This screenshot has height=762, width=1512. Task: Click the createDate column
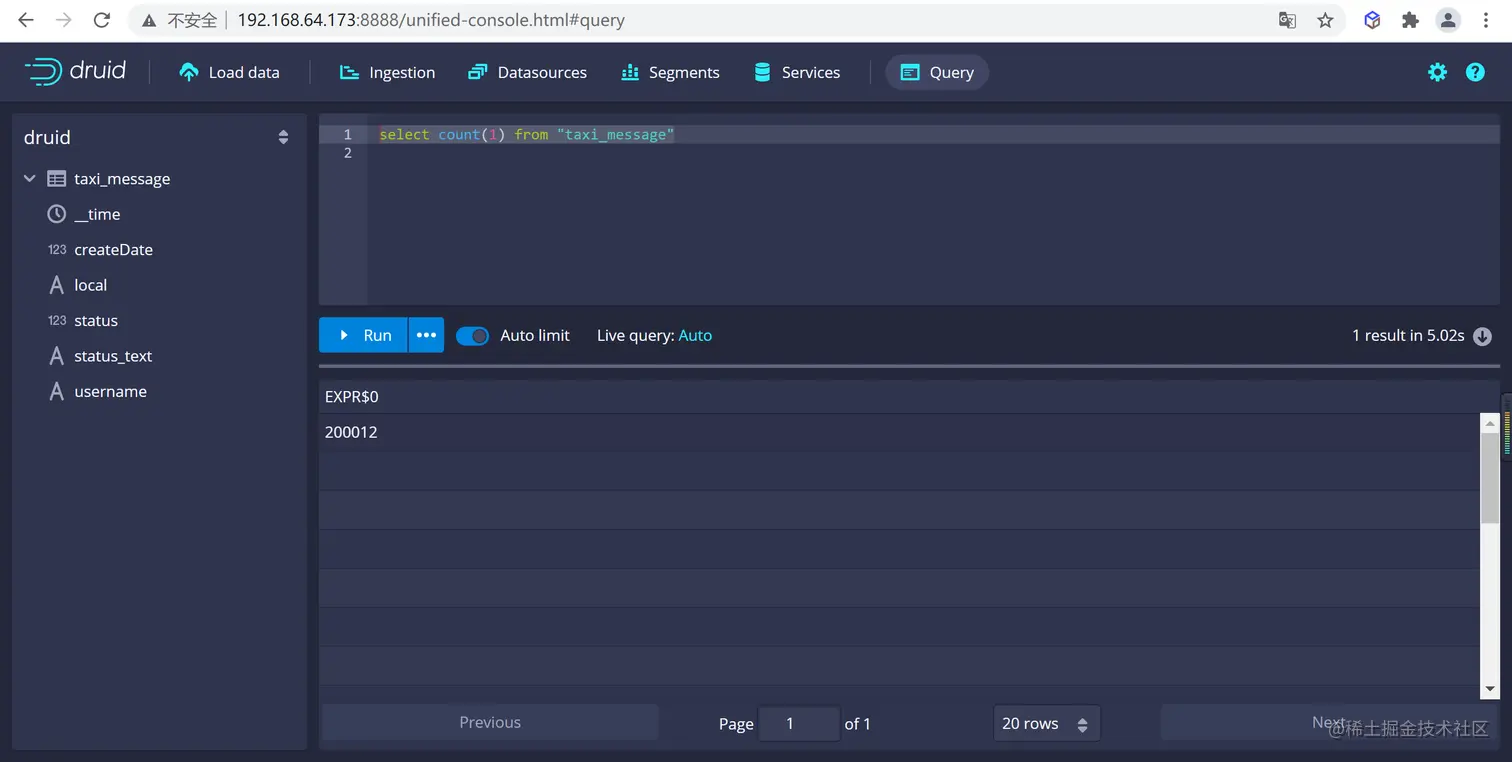[113, 250]
